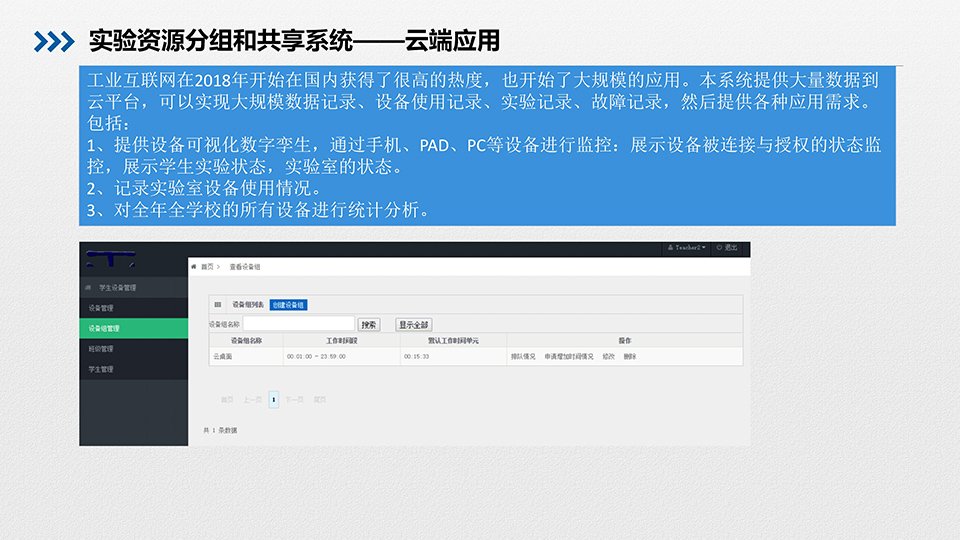Click the 学生设备管理 sidebar header icon
Image resolution: width=960 pixels, height=540 pixels.
(88, 287)
